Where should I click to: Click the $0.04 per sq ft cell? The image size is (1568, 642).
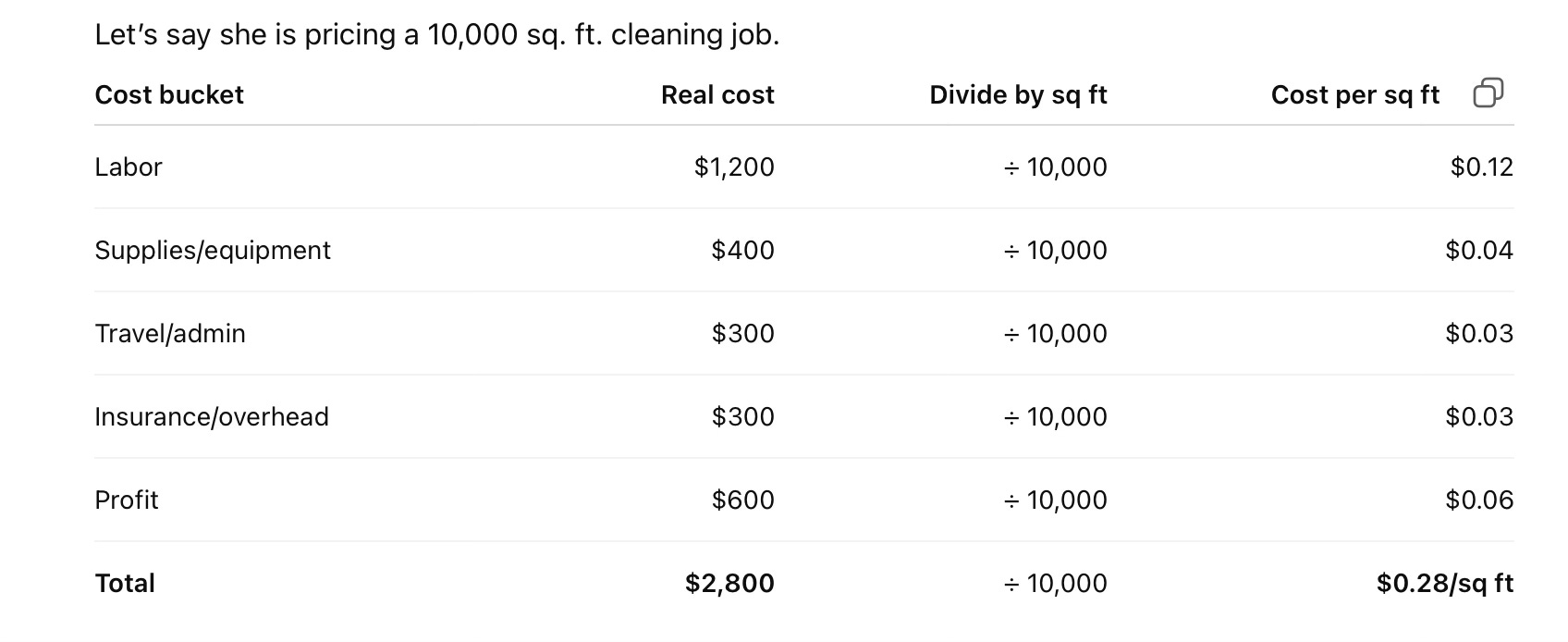pos(1479,250)
